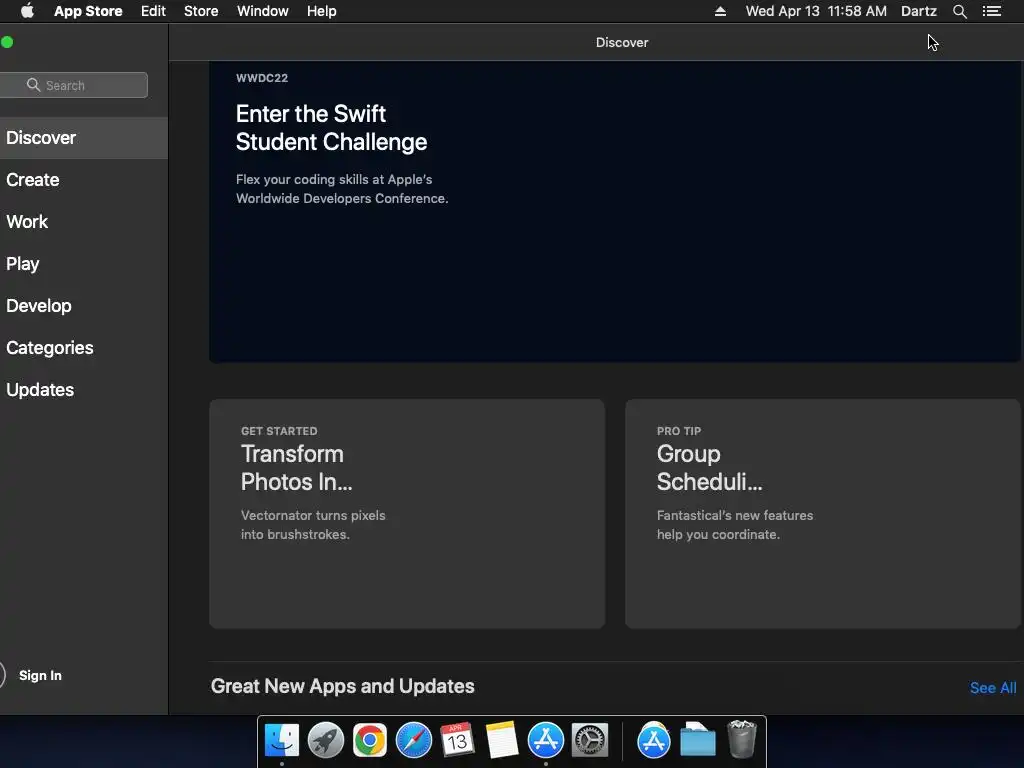Screen dimensions: 1024x768
Task: Show Updates in the sidebar
Action: [x=84, y=390]
